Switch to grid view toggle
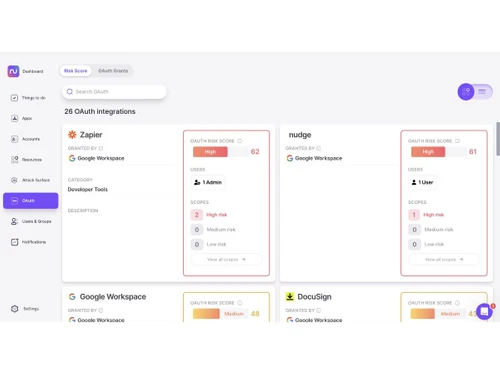This screenshot has height=375, width=500. 466,92
